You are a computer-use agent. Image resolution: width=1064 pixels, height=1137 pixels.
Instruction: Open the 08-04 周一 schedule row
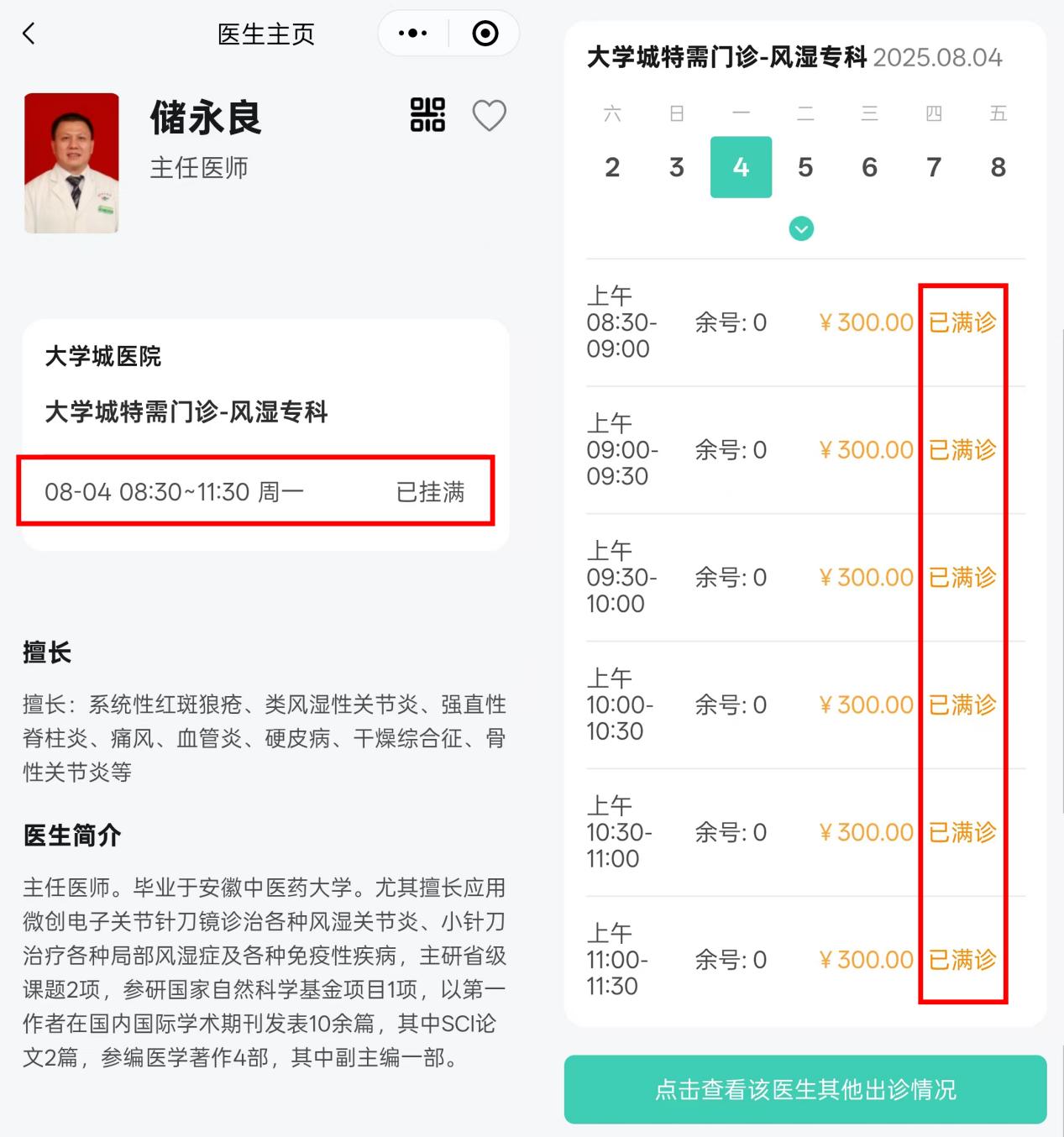255,491
